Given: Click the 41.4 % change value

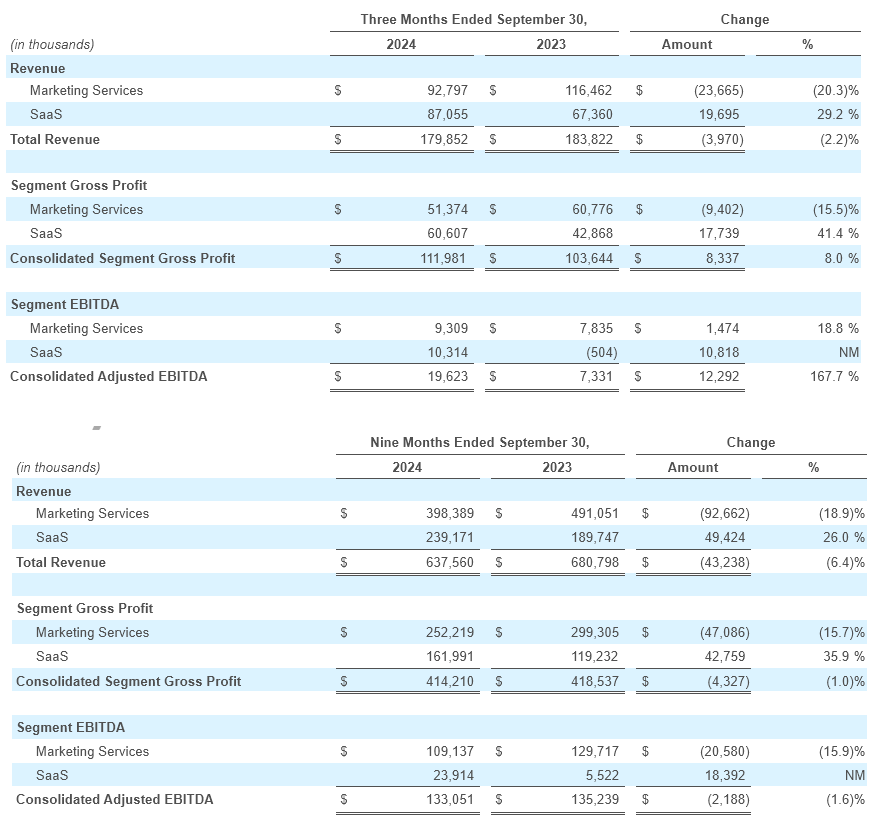Looking at the screenshot, I should [x=838, y=234].
